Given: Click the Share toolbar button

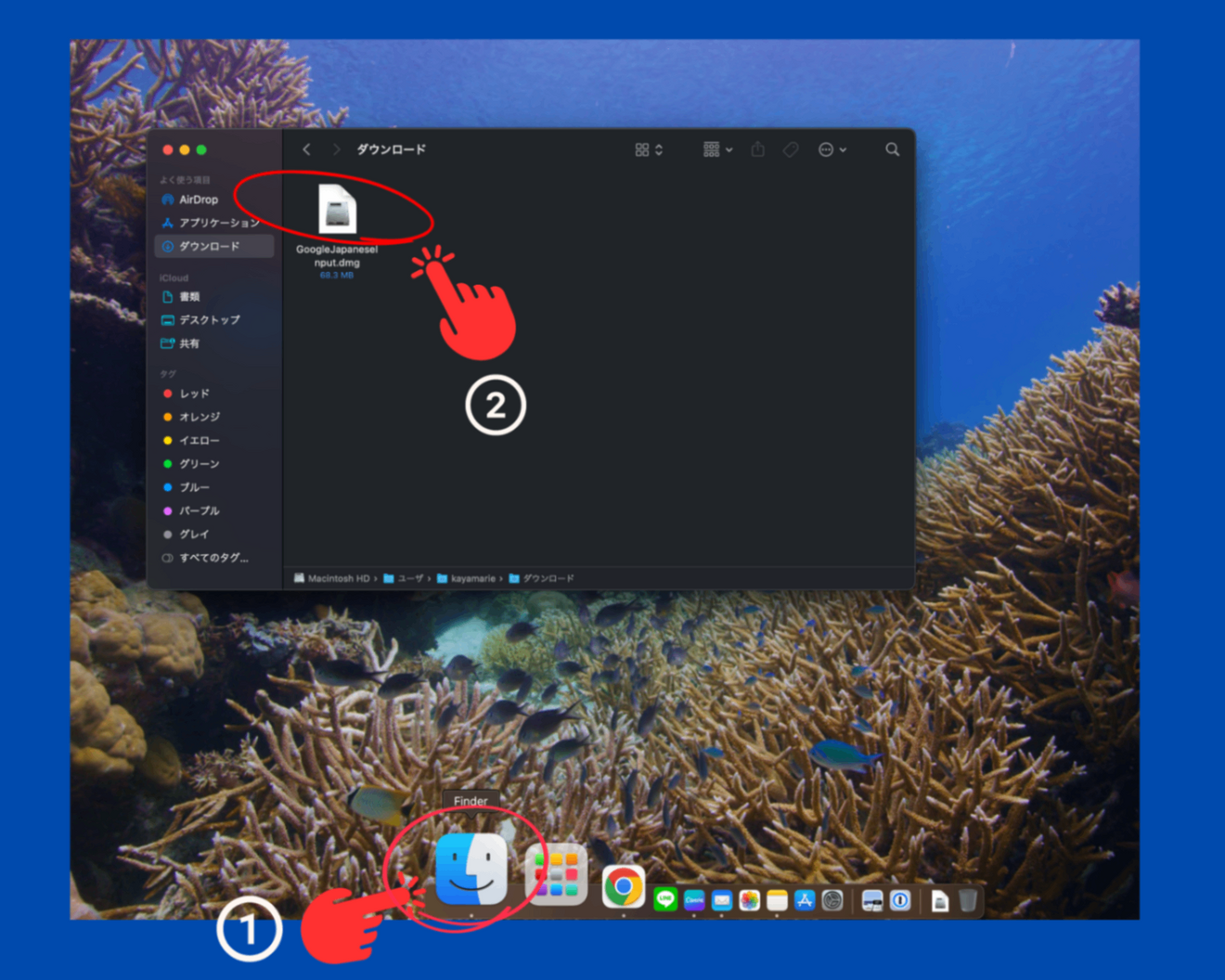Looking at the screenshot, I should 757,149.
